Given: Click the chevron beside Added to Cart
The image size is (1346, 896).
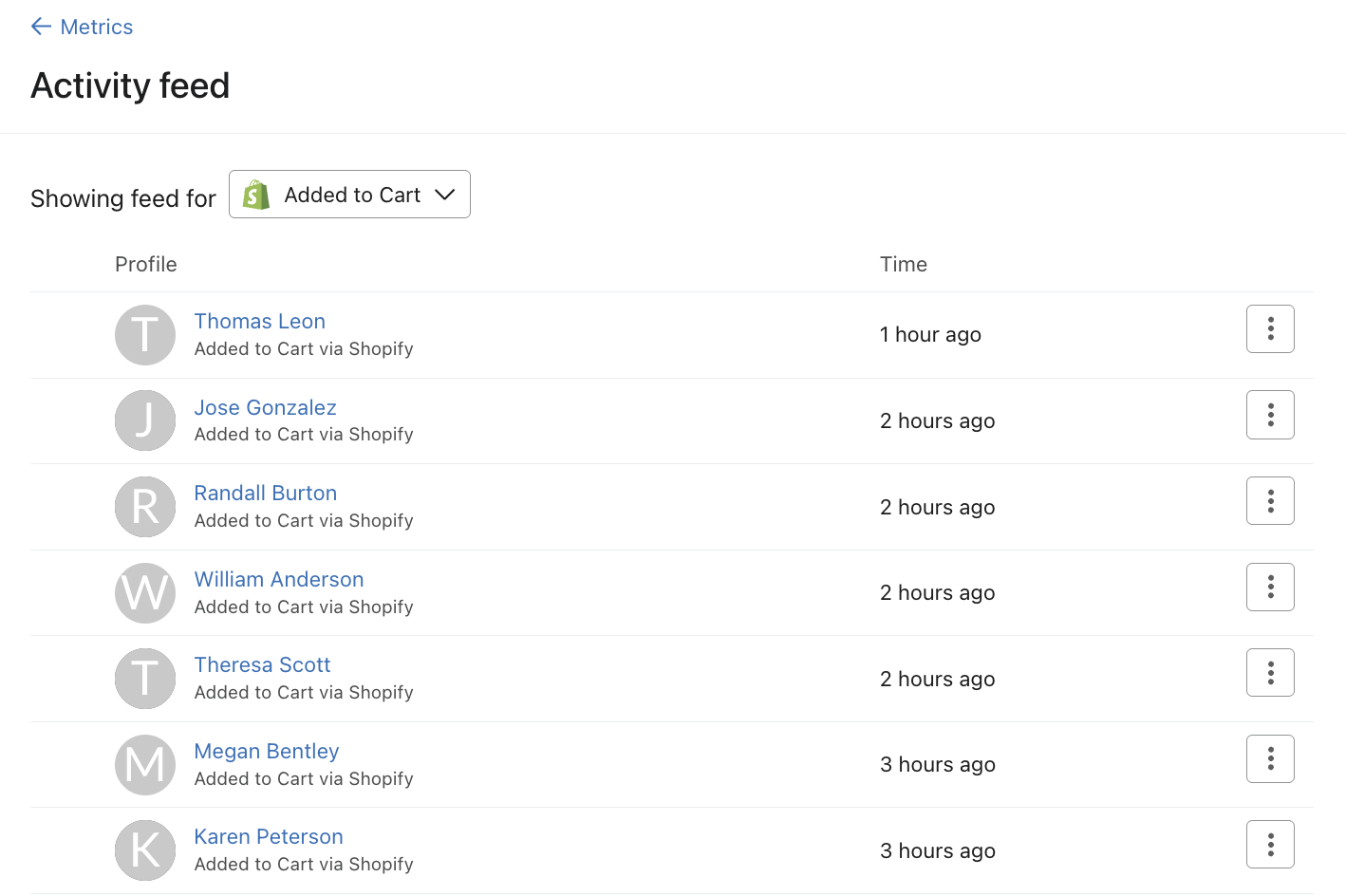Looking at the screenshot, I should pos(443,194).
